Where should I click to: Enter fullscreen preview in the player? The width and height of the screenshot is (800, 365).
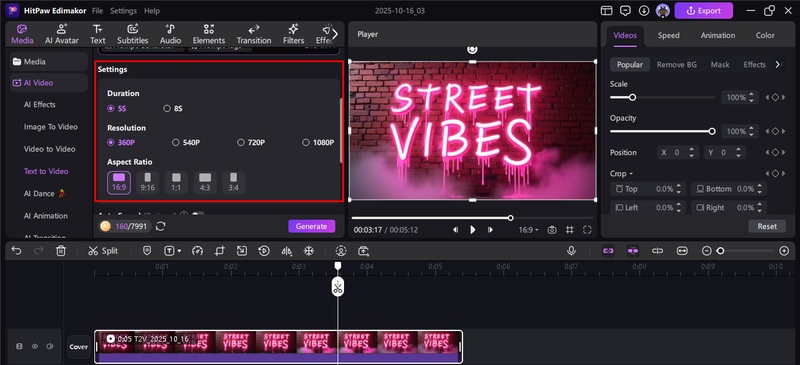click(587, 230)
